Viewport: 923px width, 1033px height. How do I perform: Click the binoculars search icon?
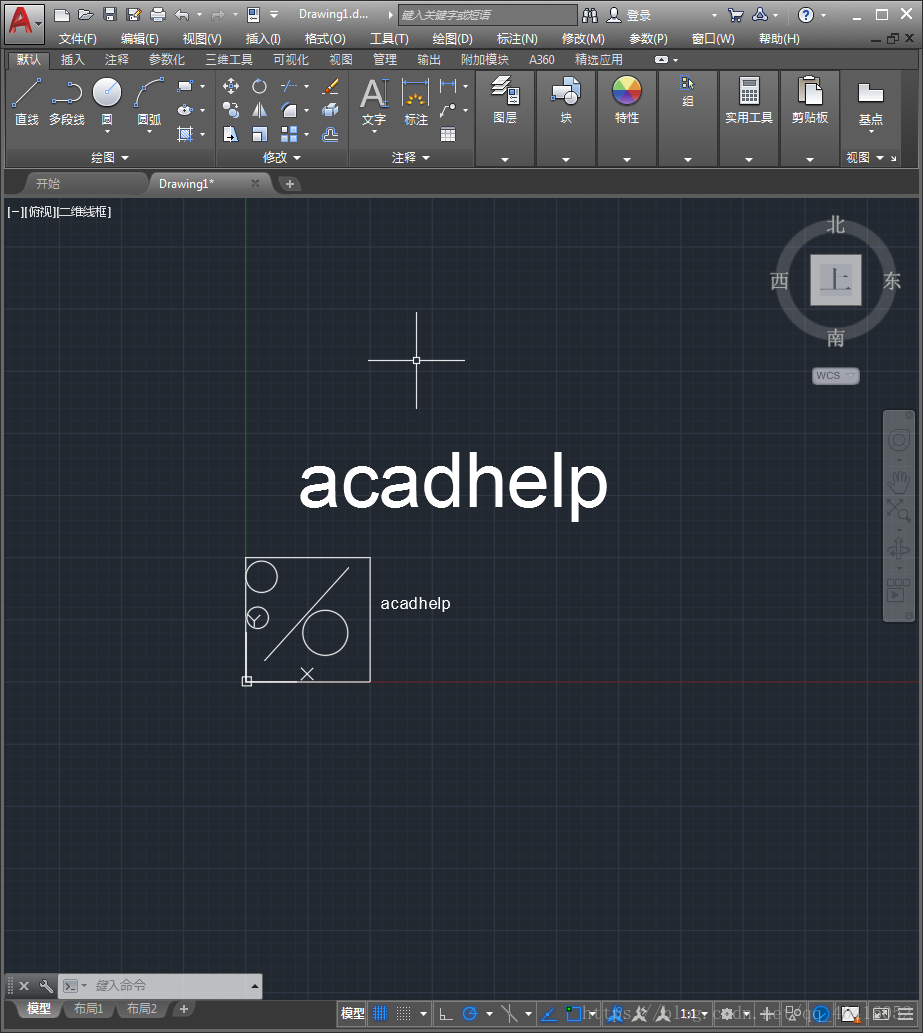pyautogui.click(x=590, y=14)
